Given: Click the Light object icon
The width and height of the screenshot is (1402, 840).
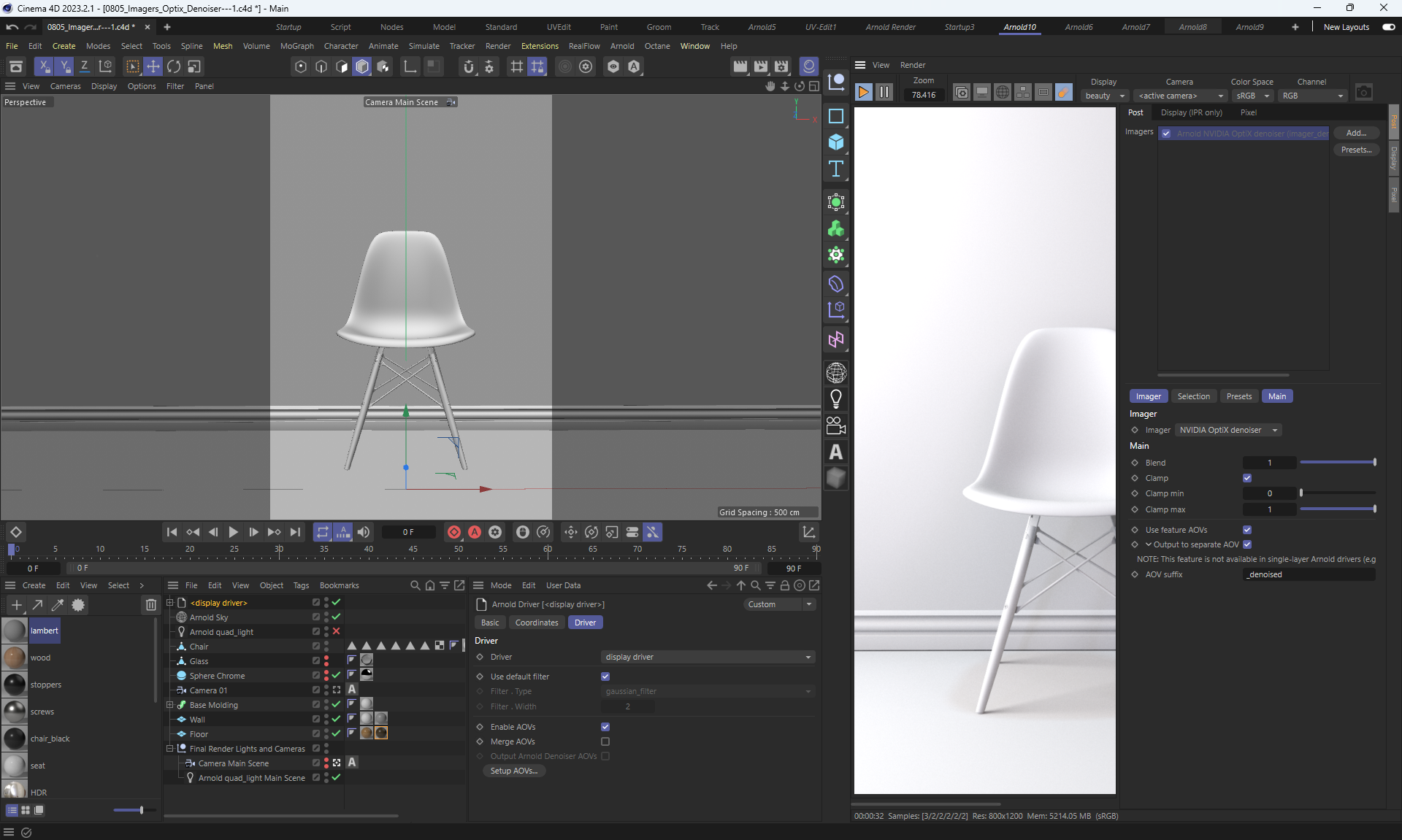Looking at the screenshot, I should click(836, 399).
